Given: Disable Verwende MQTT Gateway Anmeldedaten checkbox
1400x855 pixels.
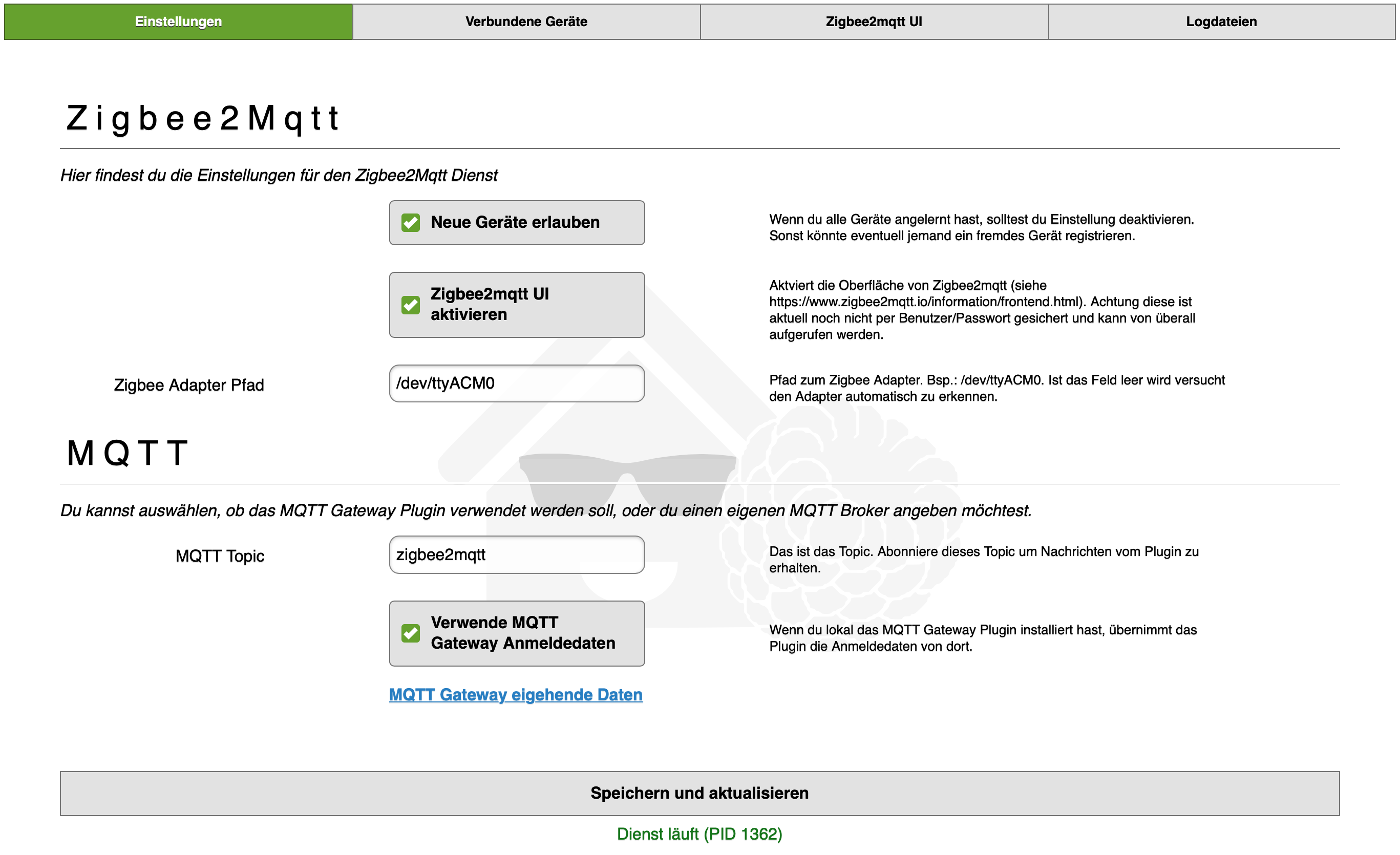Looking at the screenshot, I should coord(410,633).
